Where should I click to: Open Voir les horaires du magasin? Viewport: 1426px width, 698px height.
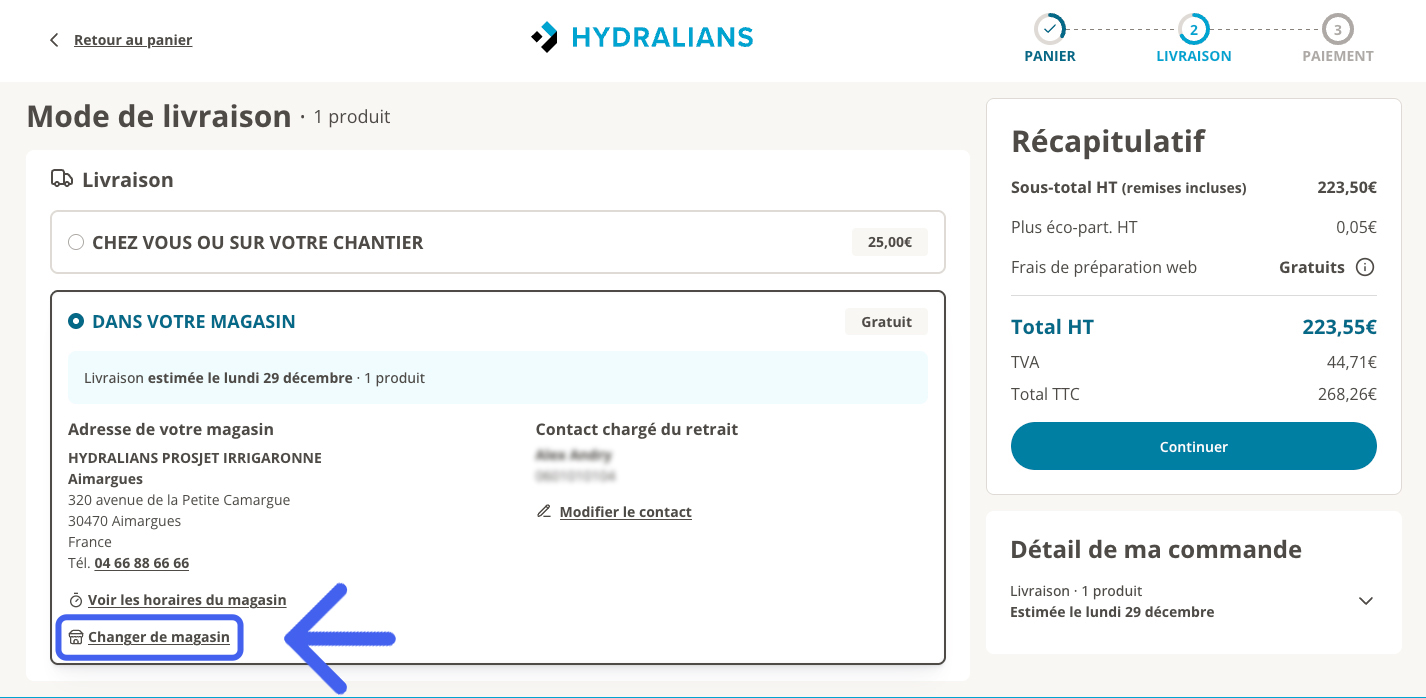(x=187, y=600)
